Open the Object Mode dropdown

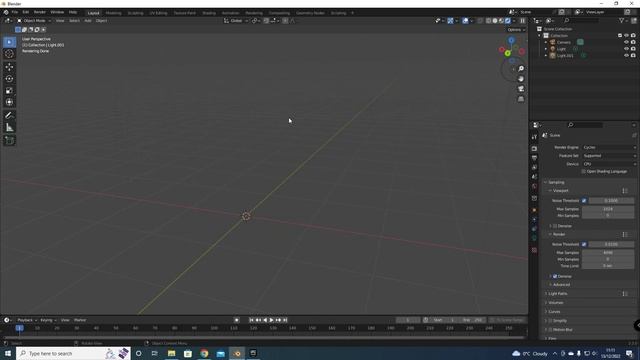coord(34,20)
